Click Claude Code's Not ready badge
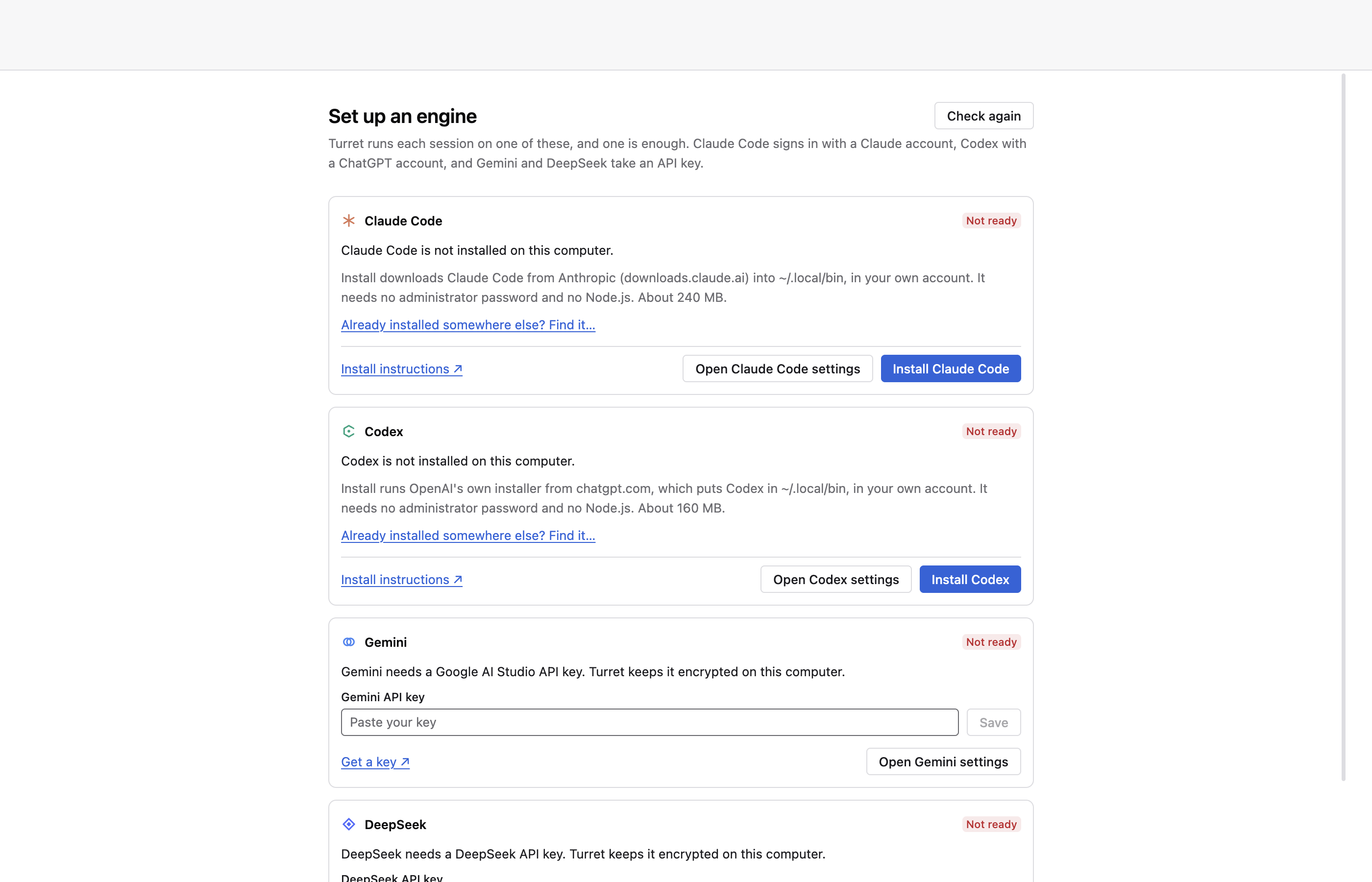 (x=991, y=220)
